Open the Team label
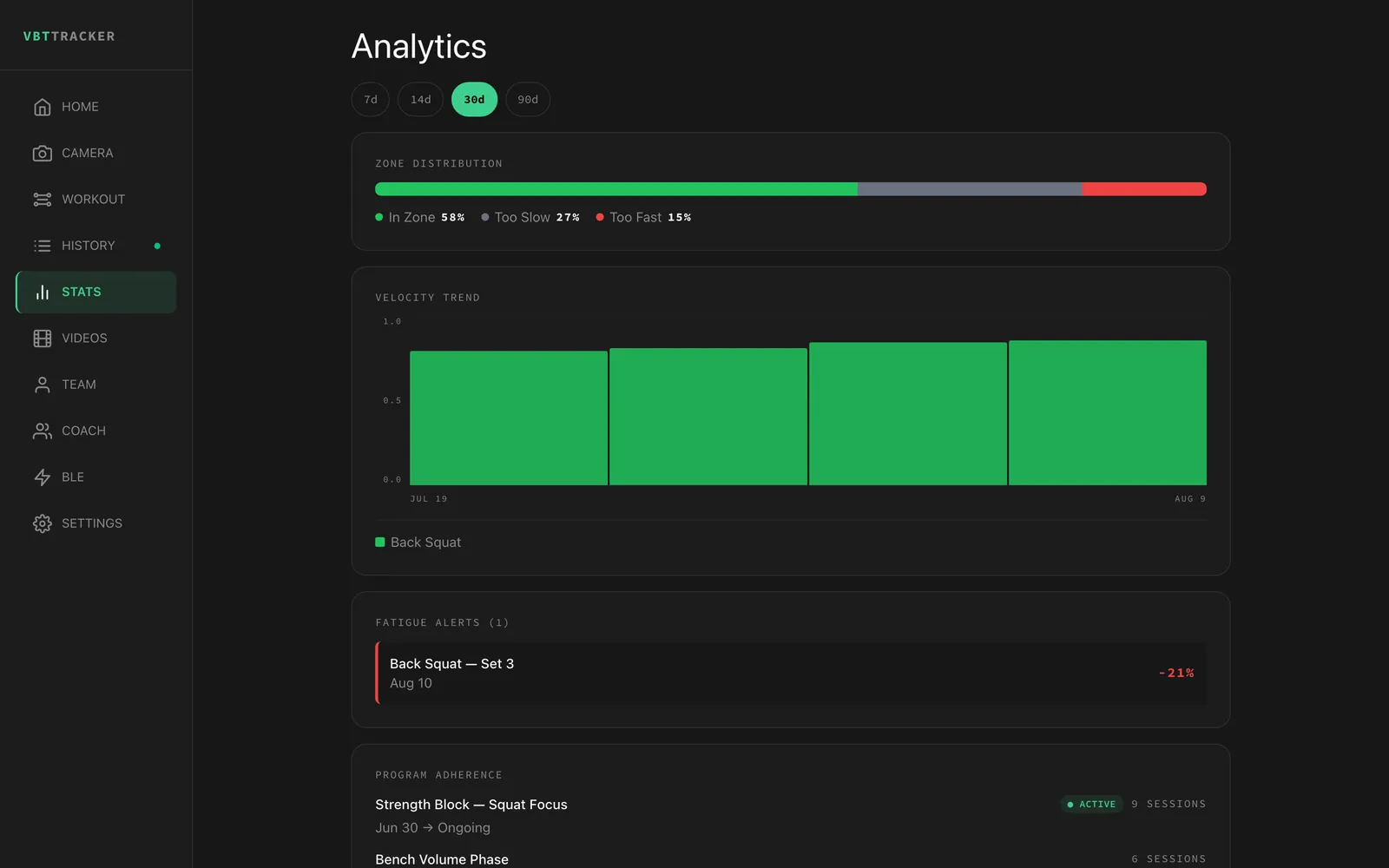The image size is (1389, 868). pos(78,385)
